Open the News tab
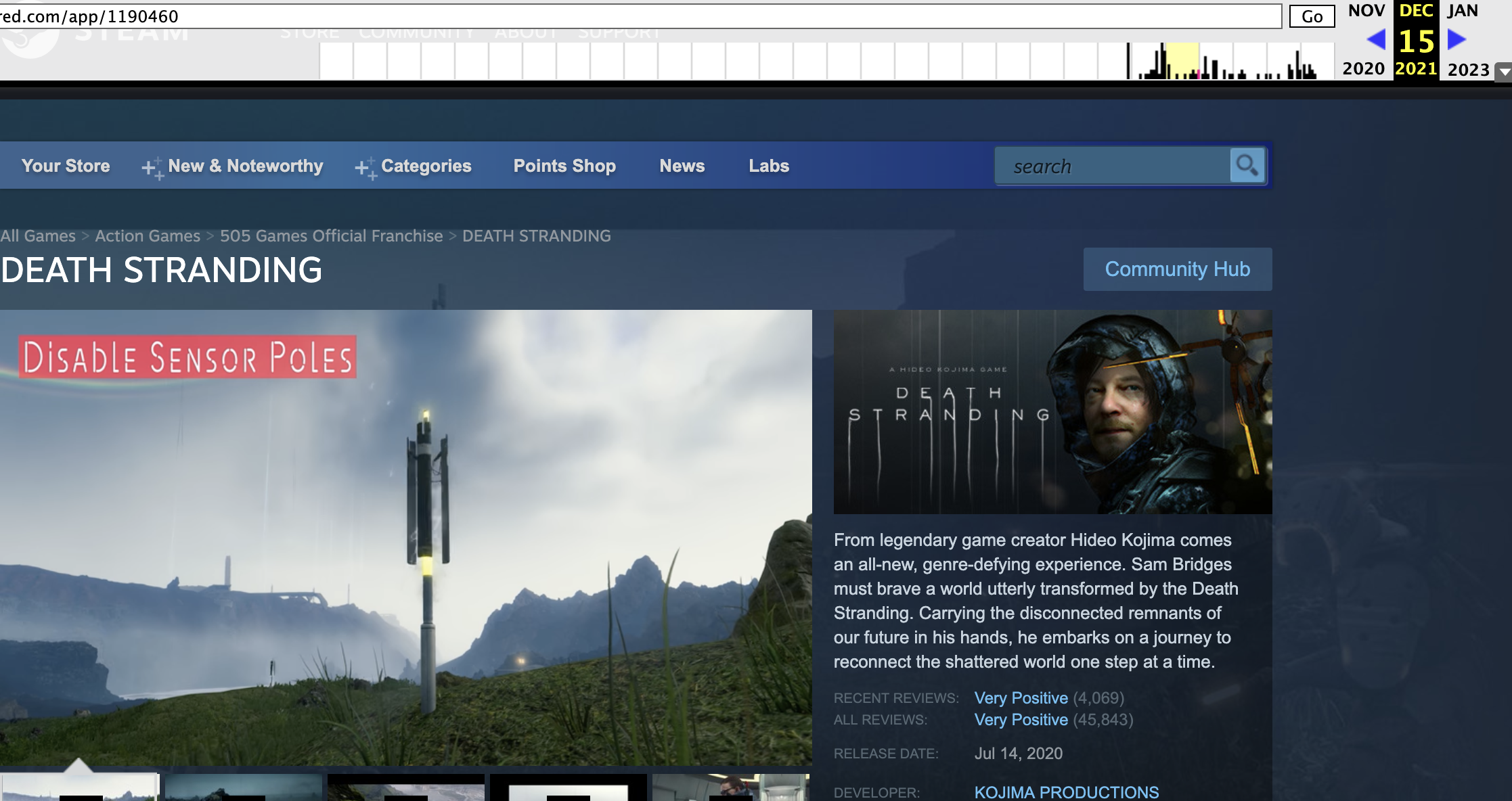This screenshot has width=1512, height=801. pyautogui.click(x=682, y=166)
